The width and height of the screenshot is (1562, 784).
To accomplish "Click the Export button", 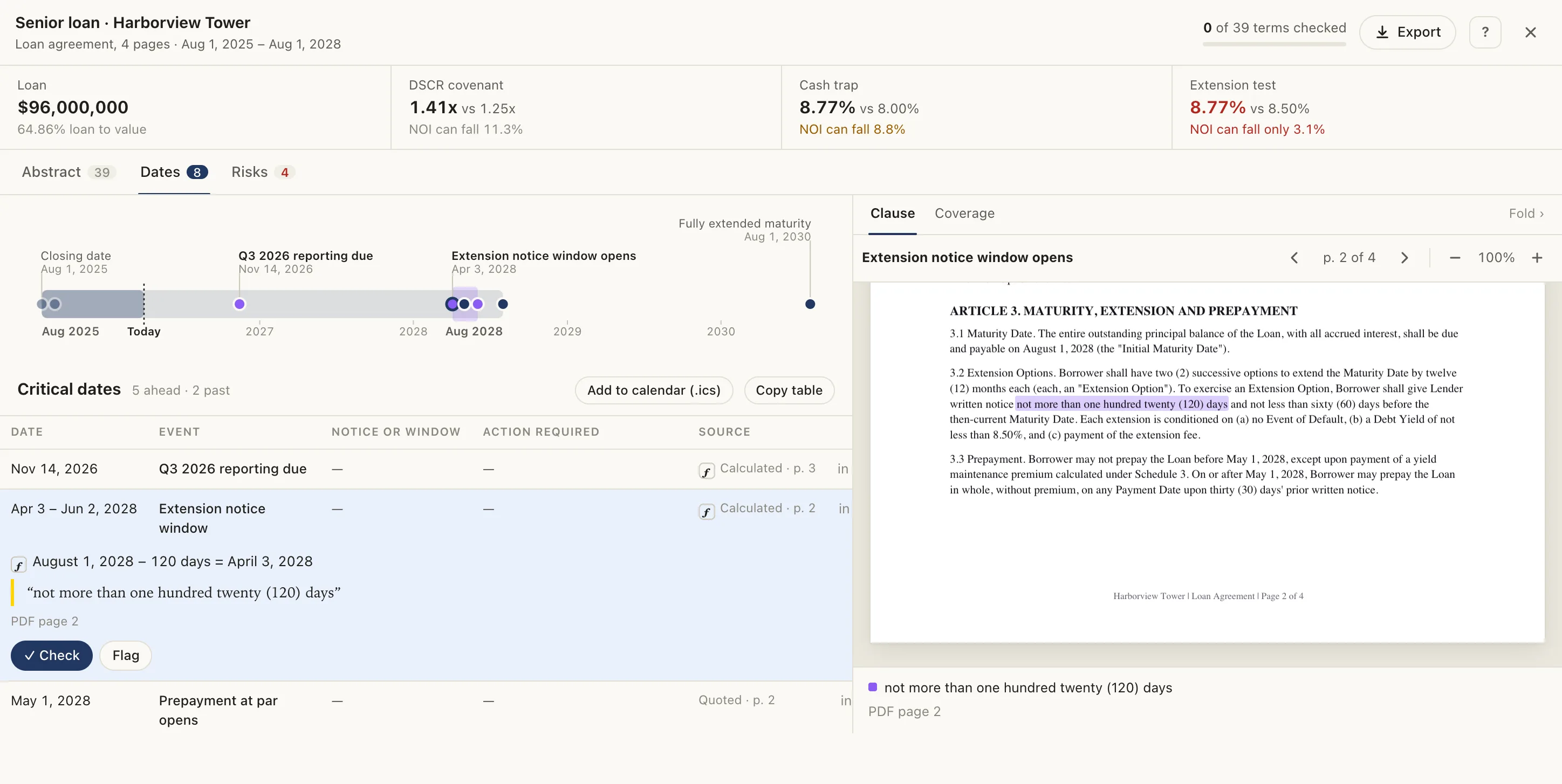I will tap(1407, 32).
